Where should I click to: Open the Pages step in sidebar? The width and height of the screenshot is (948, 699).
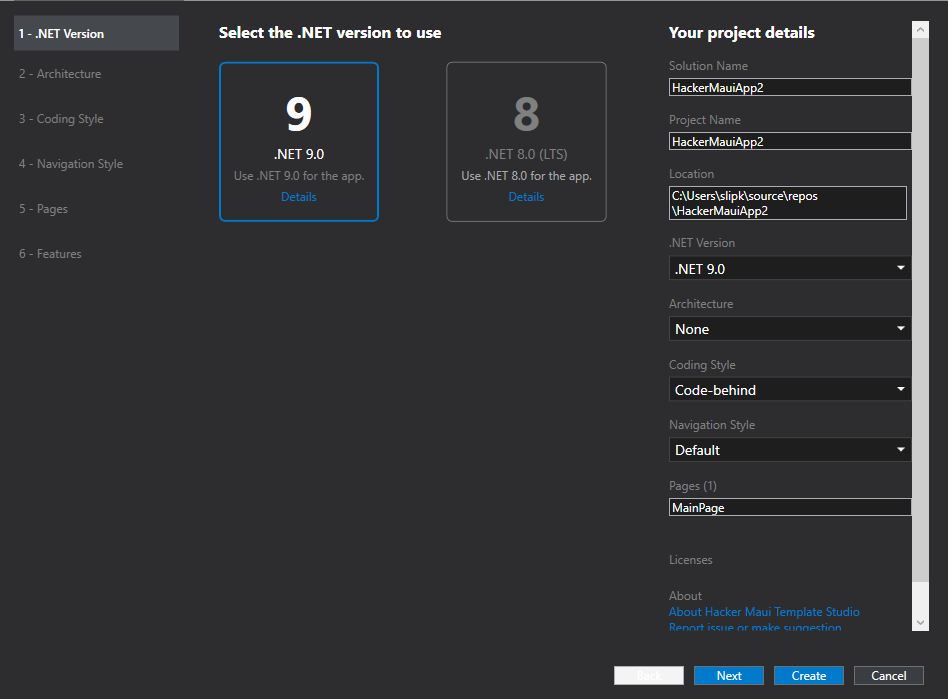click(x=43, y=209)
